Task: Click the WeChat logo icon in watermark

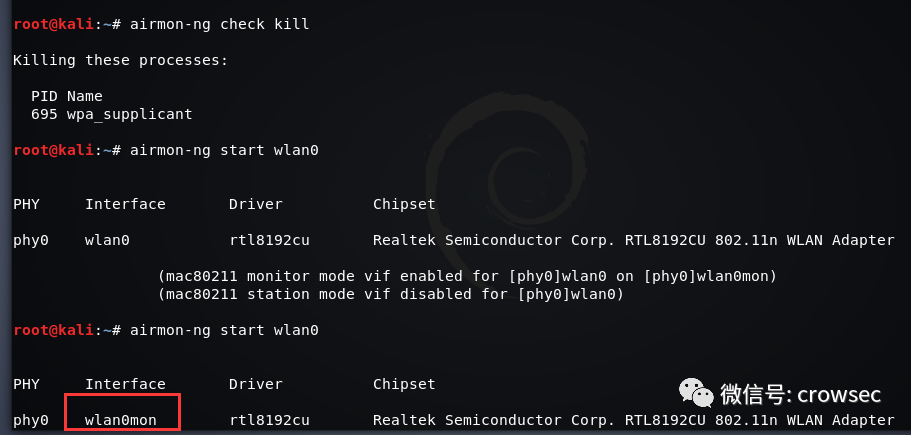Action: [x=697, y=393]
